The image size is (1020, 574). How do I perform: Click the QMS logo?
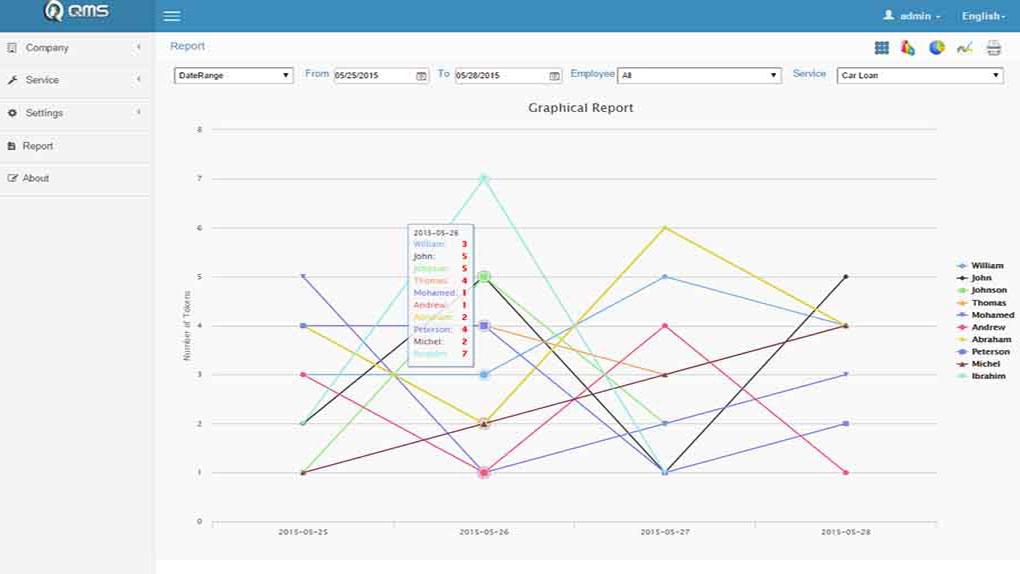click(x=77, y=11)
